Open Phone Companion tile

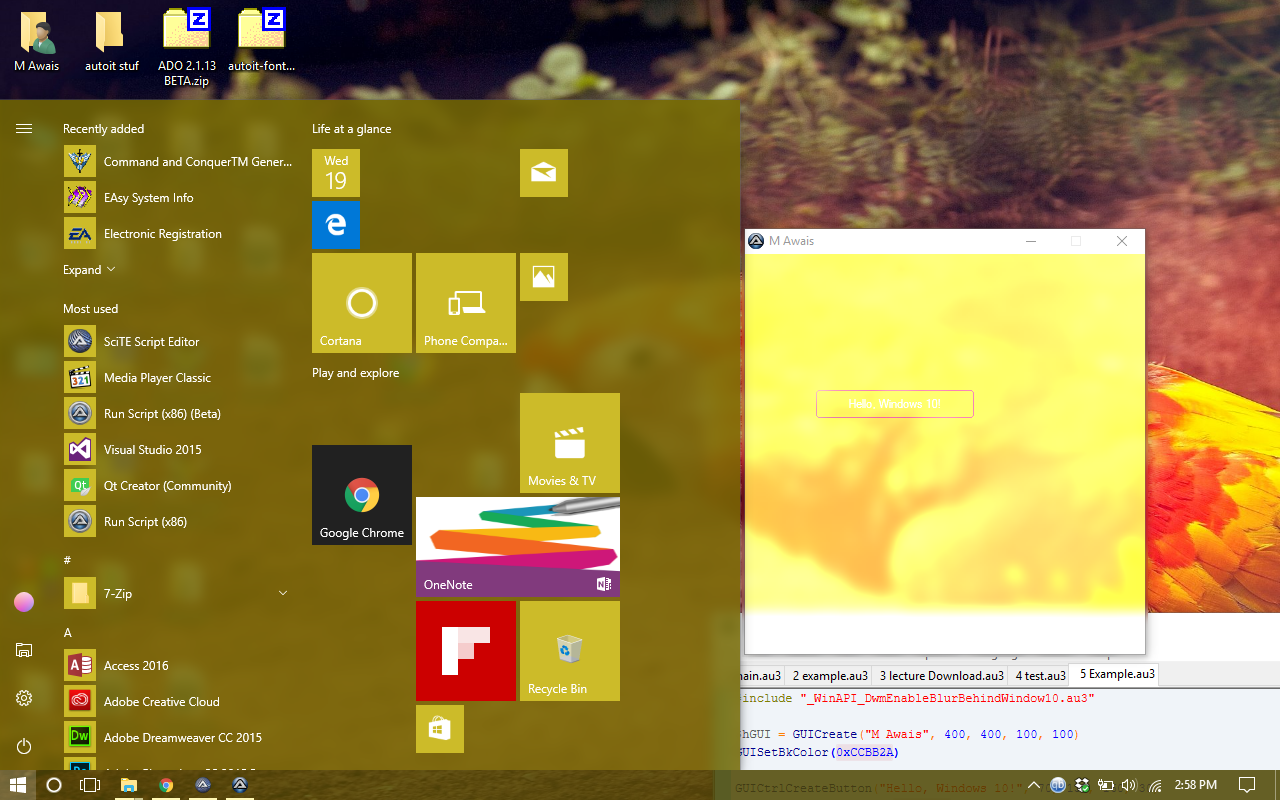point(466,303)
